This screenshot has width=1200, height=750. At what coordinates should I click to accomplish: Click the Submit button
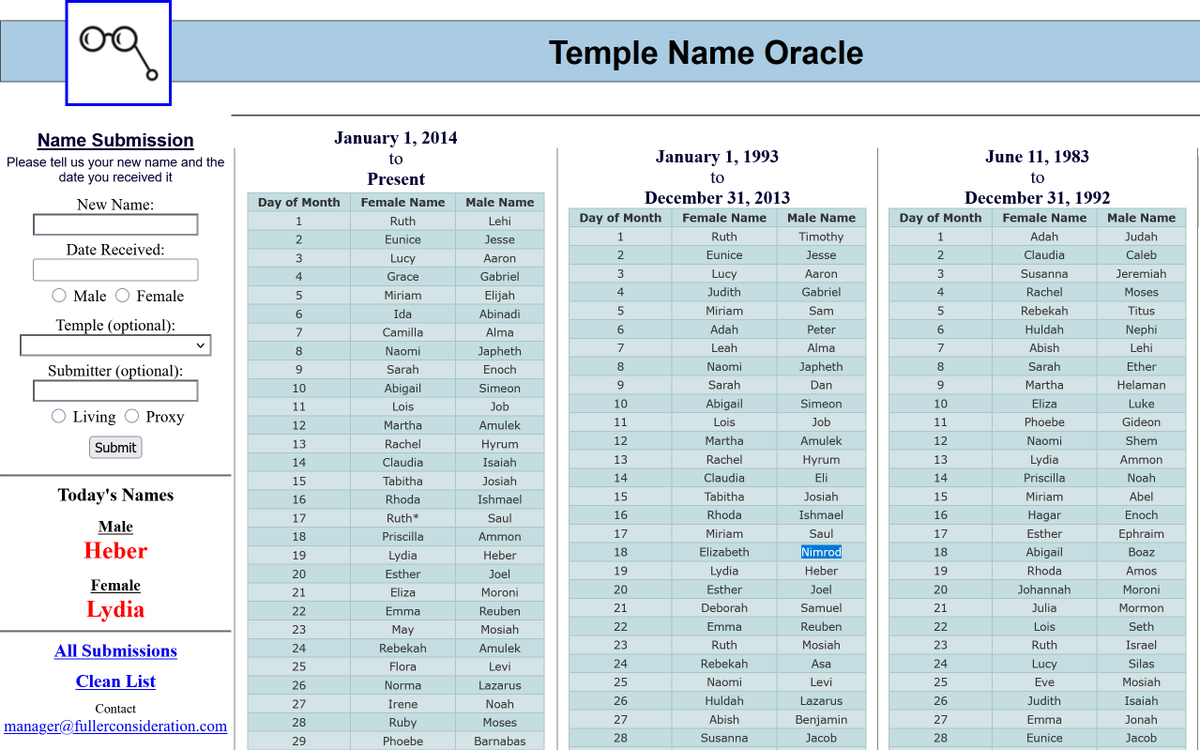coord(116,447)
